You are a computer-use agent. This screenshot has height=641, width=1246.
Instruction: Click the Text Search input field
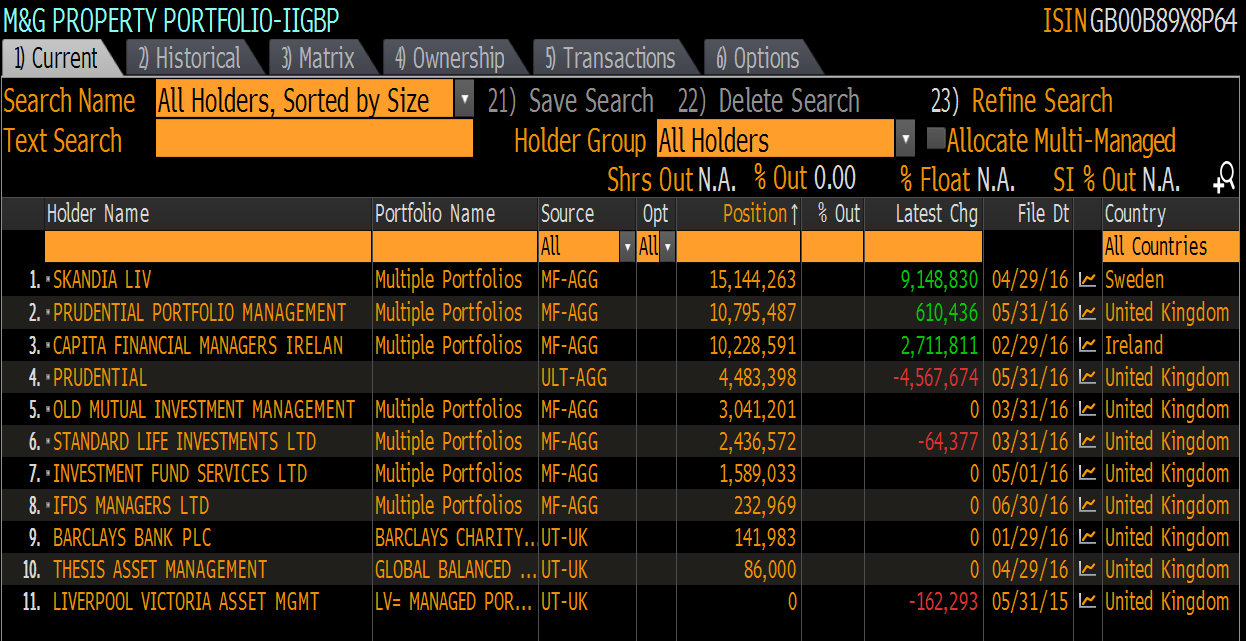click(x=314, y=139)
